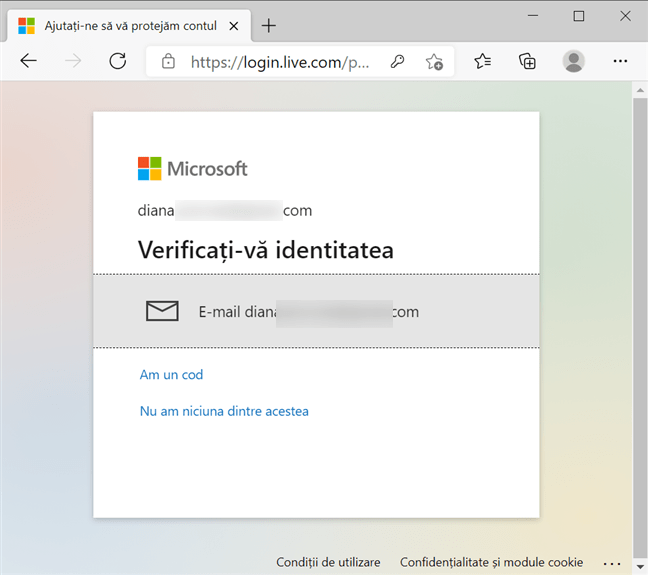Click the envelope icon in the e-mail option
The width and height of the screenshot is (648, 575).
pyautogui.click(x=162, y=311)
